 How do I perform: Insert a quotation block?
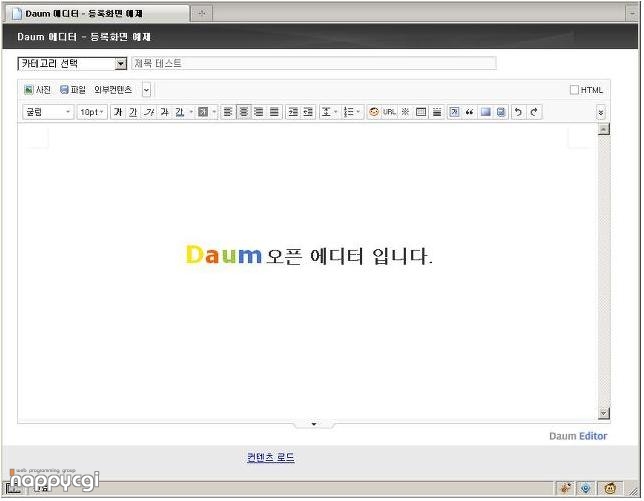coord(469,112)
